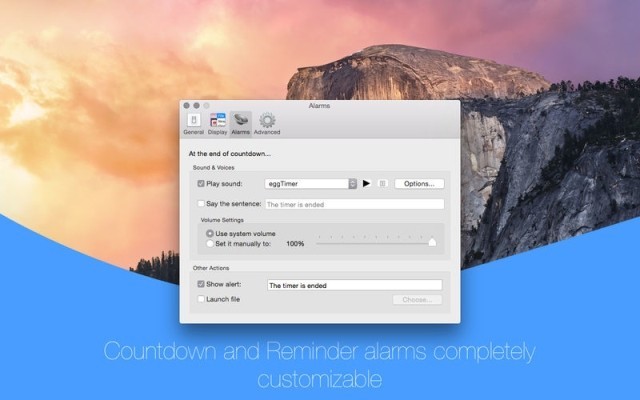
Task: Focus the Show alert message field
Action: point(354,285)
